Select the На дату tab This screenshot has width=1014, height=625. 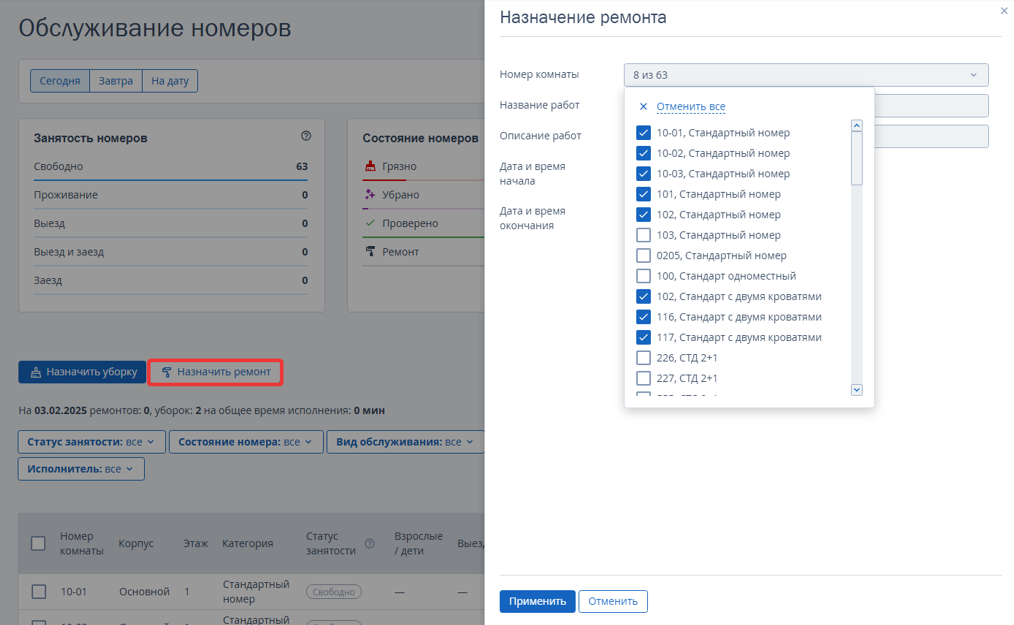170,81
